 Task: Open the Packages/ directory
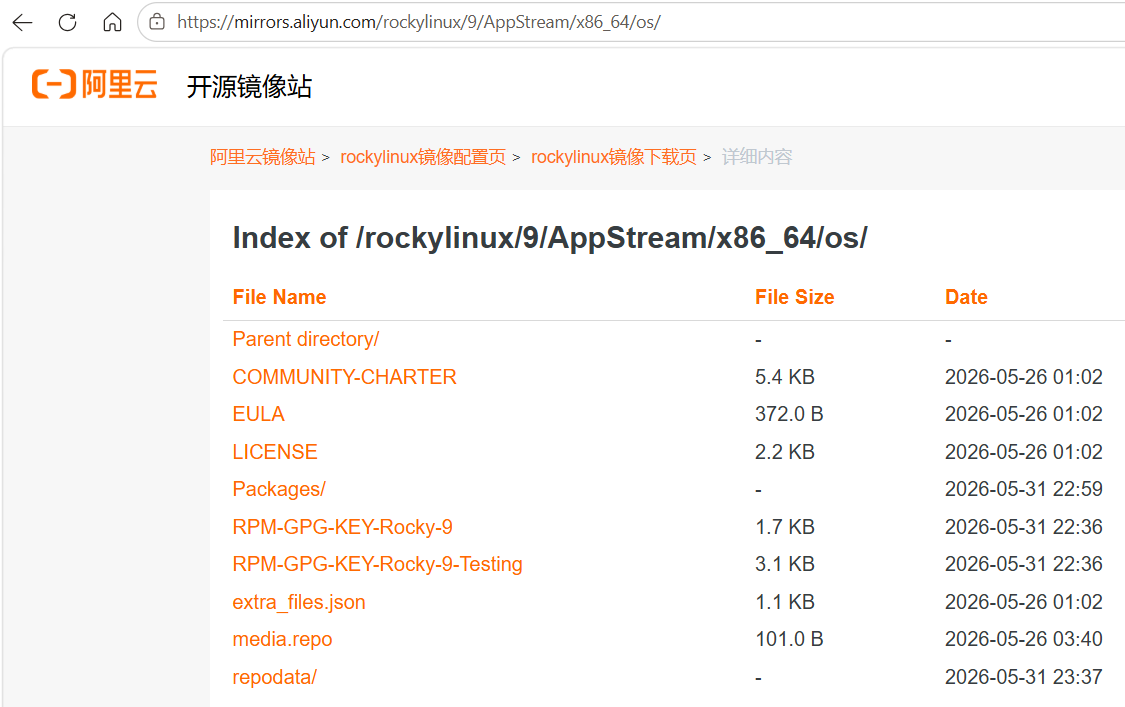pos(279,490)
